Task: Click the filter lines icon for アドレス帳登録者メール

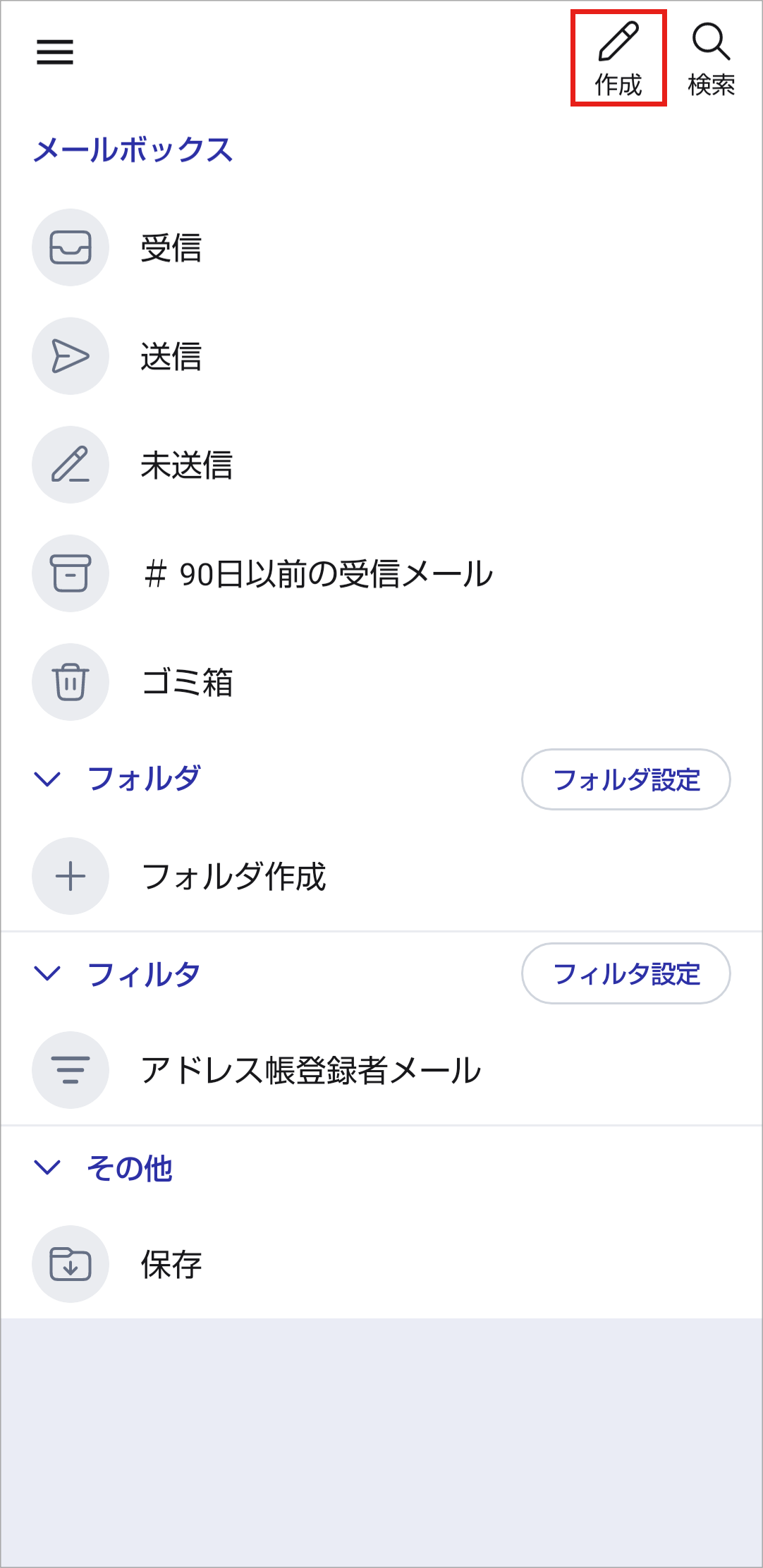Action: pyautogui.click(x=71, y=1070)
